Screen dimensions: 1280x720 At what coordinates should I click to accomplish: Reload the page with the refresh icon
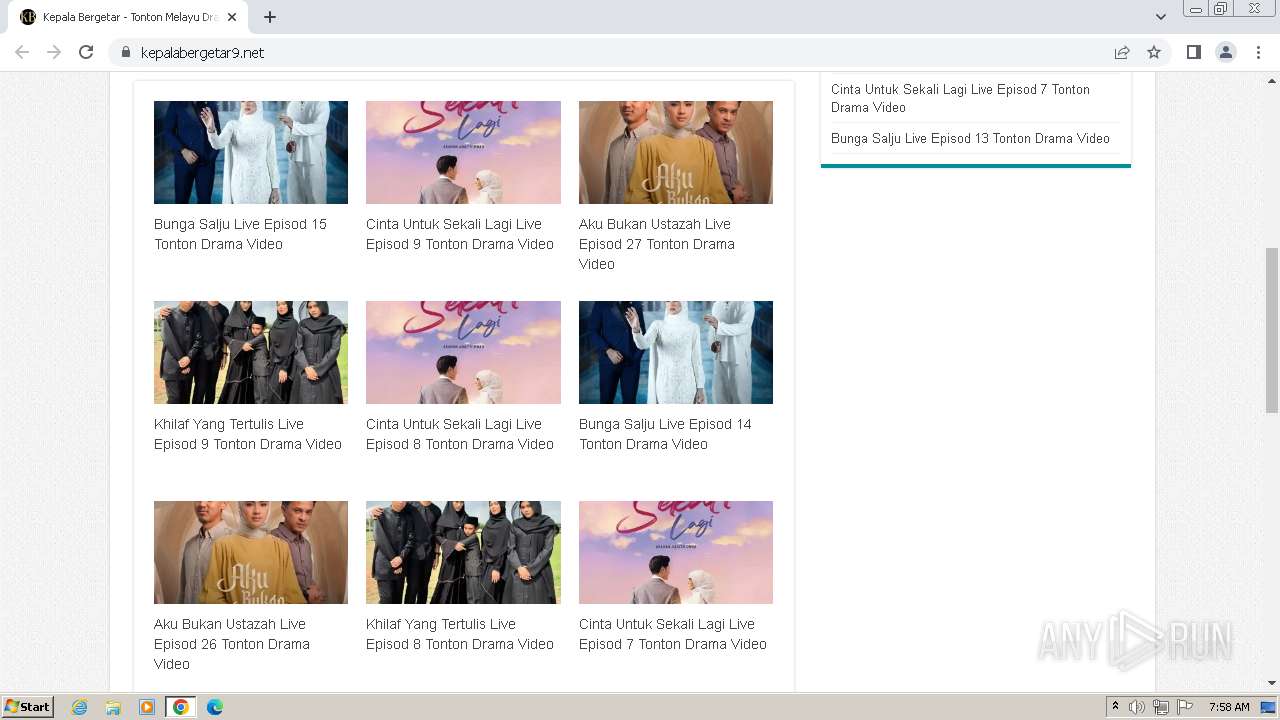[86, 52]
